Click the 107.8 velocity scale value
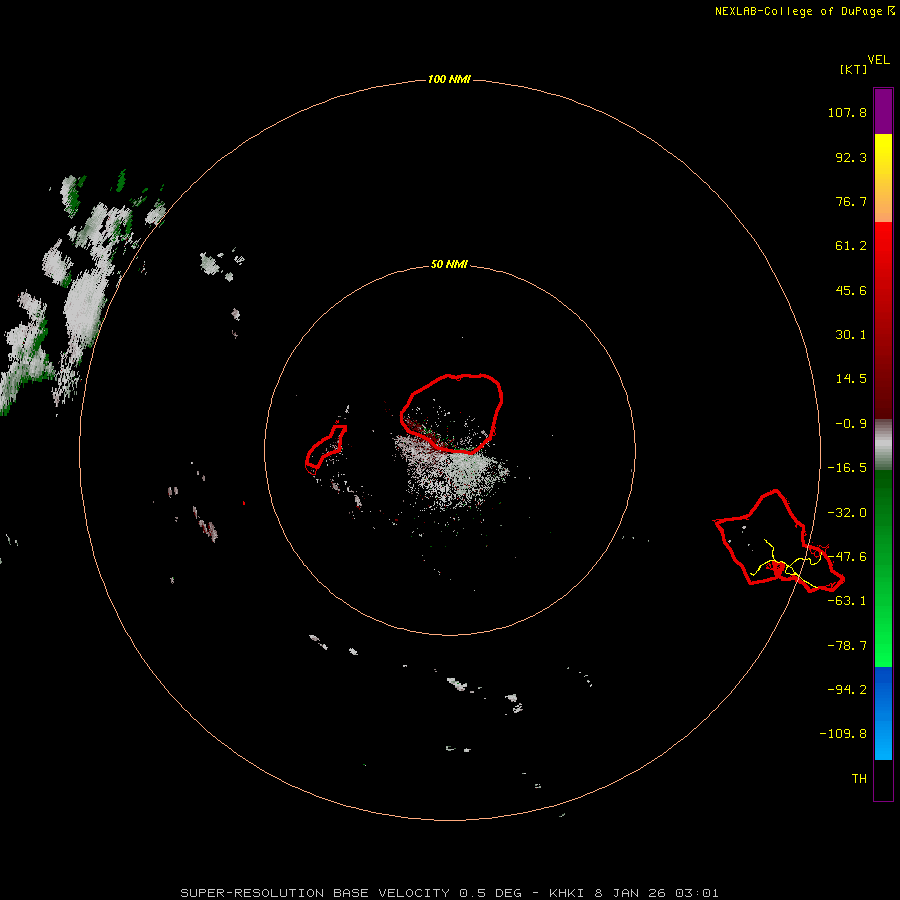 847,112
